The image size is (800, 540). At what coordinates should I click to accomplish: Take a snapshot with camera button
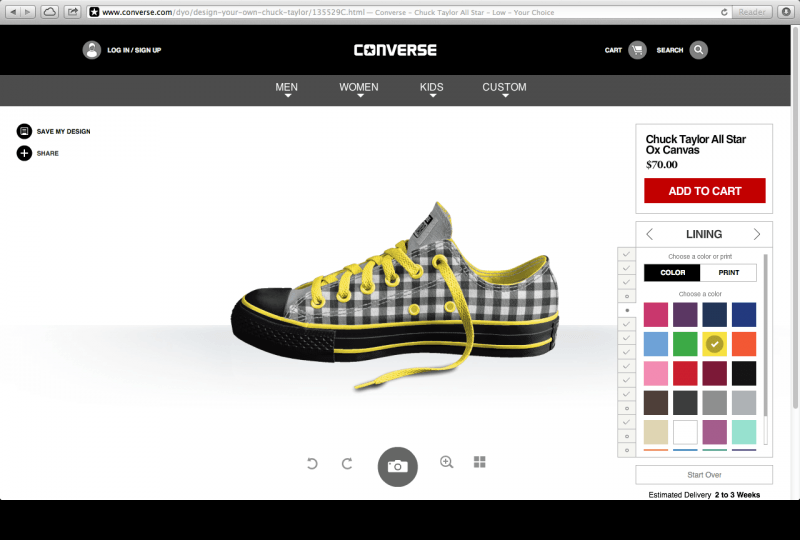(397, 467)
